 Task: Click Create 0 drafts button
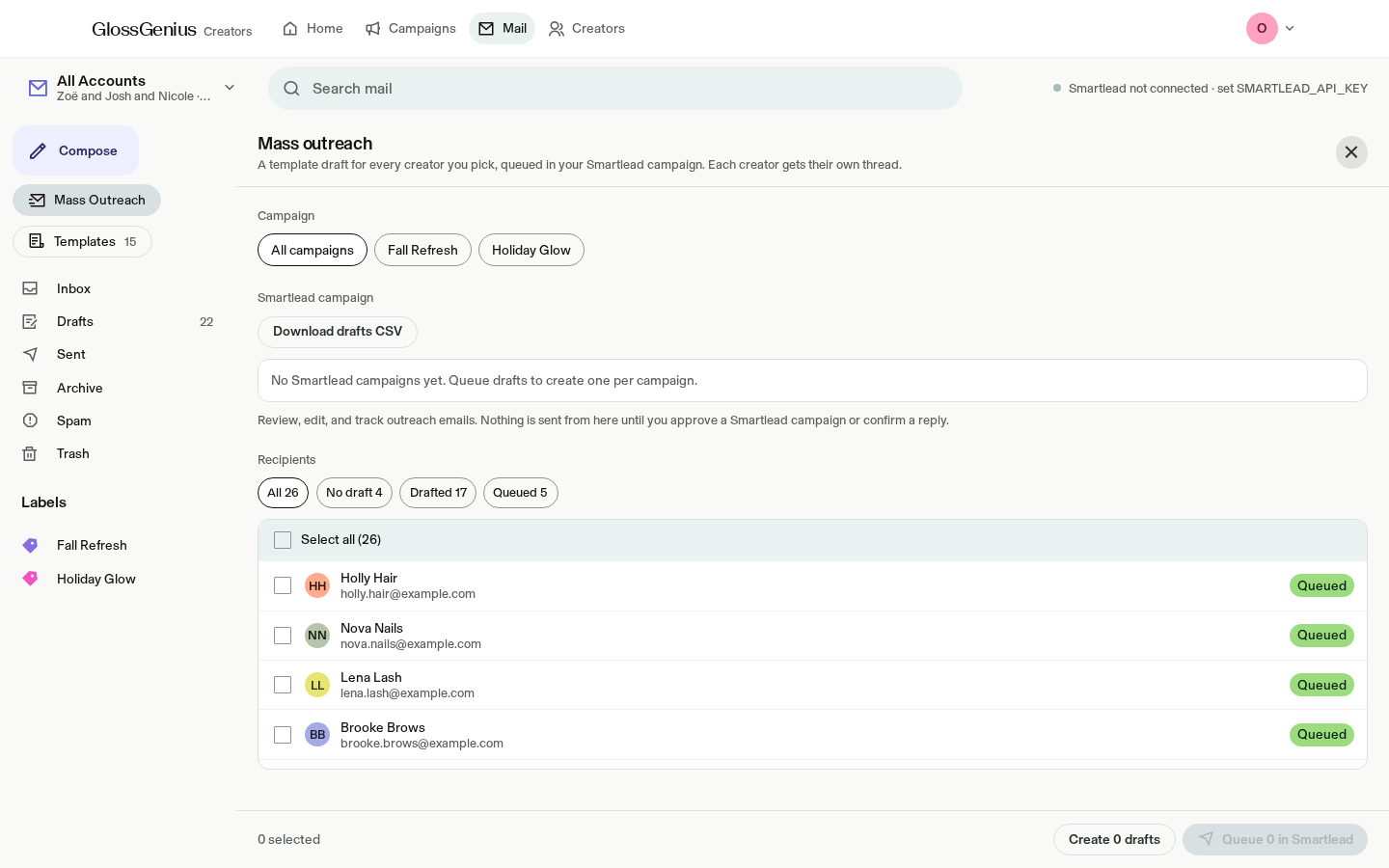click(x=1114, y=839)
